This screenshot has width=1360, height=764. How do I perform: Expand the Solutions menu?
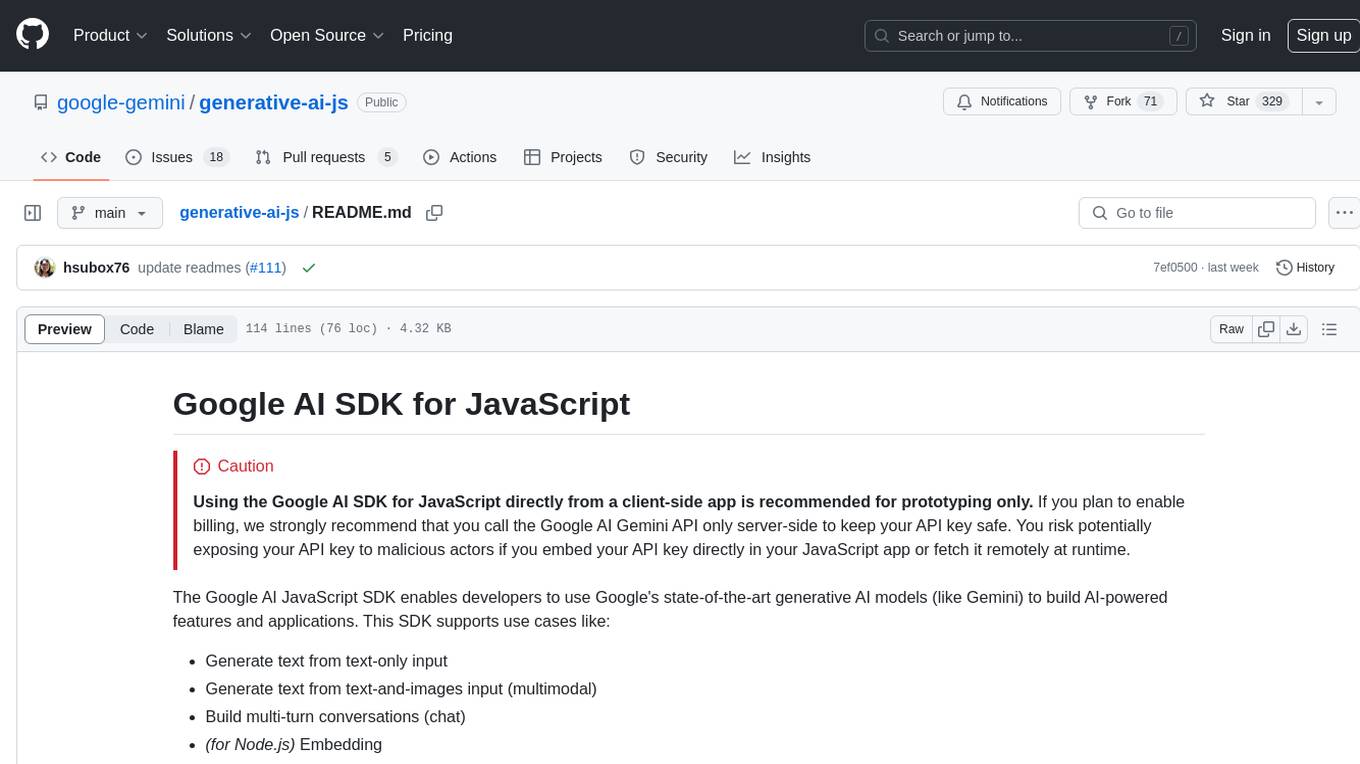click(209, 35)
